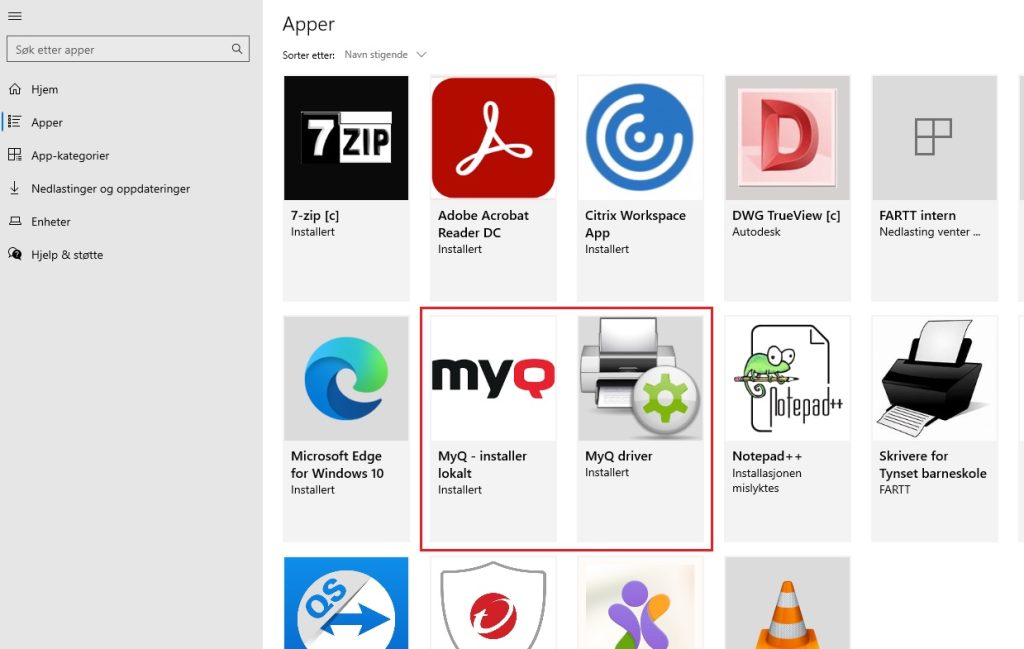The width and height of the screenshot is (1024, 649).
Task: Open Nedlastinger og oppdateringer
Action: click(110, 189)
